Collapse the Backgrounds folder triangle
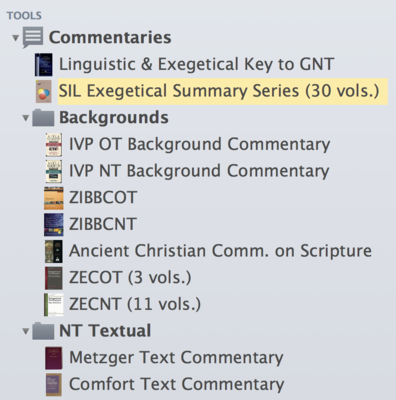396x400 pixels. [25, 118]
